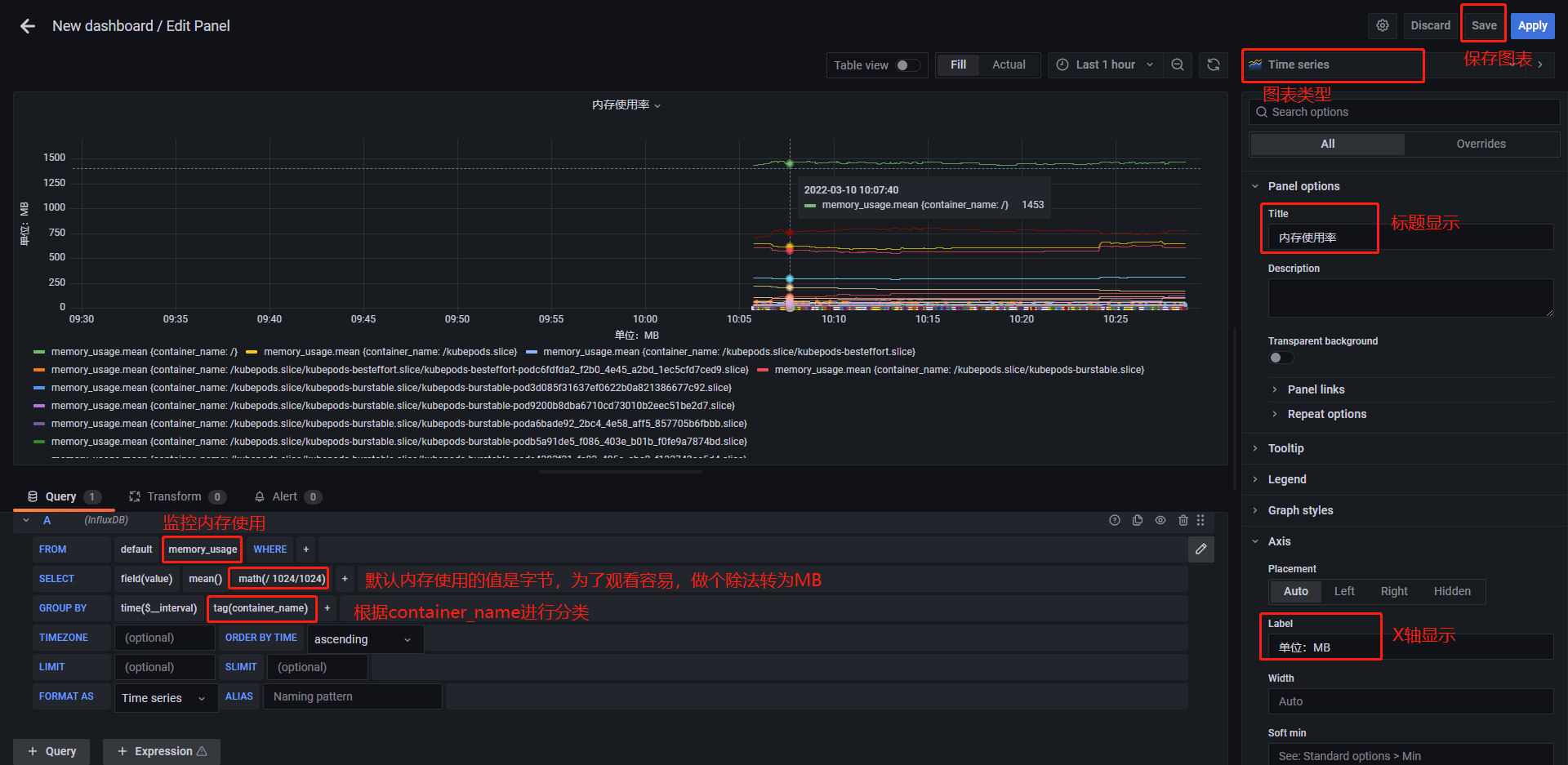
Task: Open FORMAT AS Time series dropdown
Action: pos(166,697)
